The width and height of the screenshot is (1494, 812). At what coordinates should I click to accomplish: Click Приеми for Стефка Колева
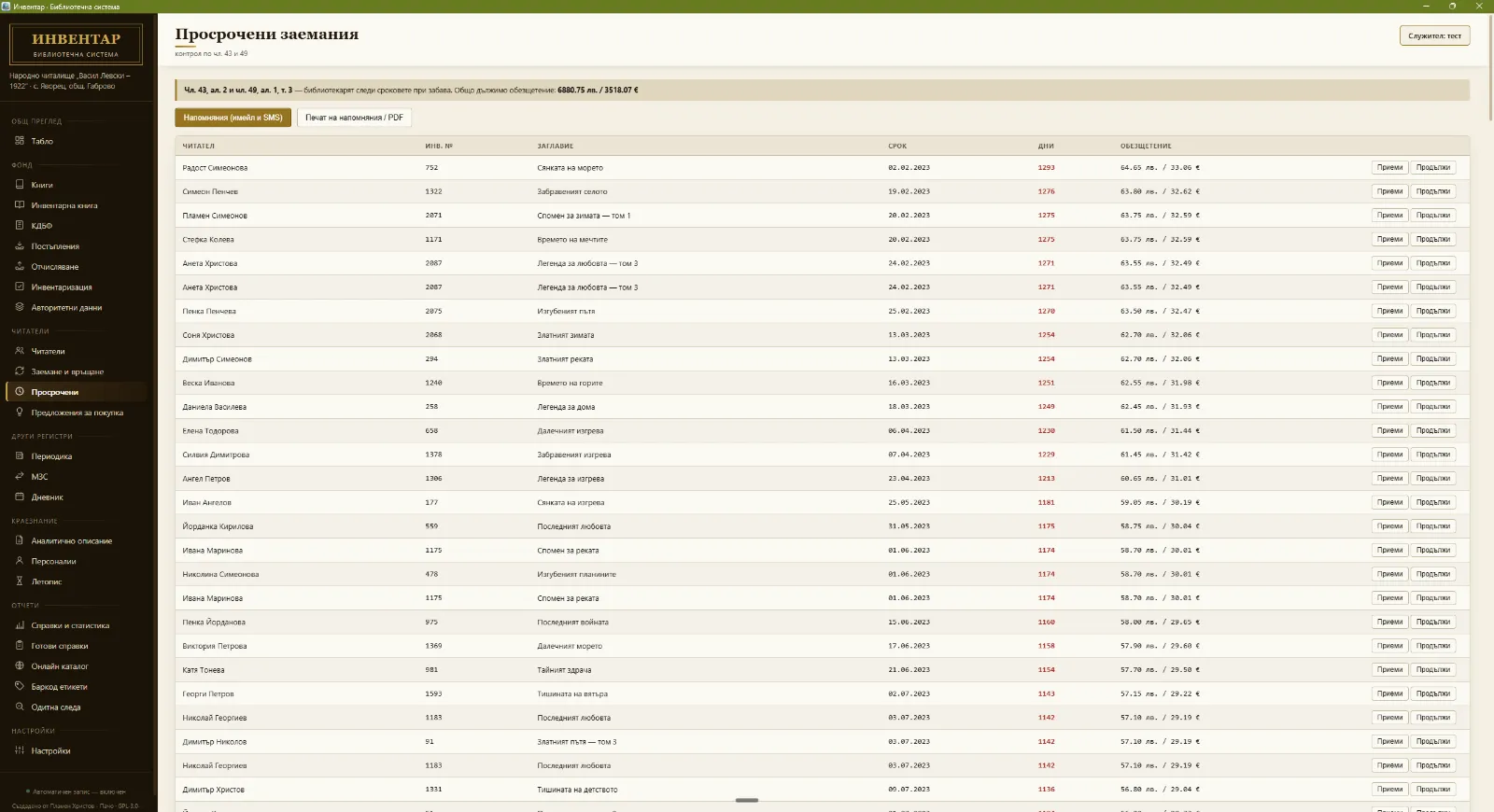[x=1389, y=239]
